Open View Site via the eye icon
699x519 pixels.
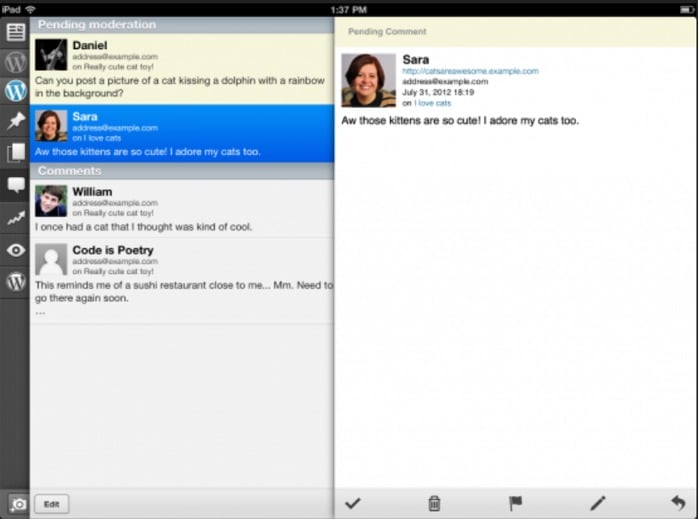(16, 251)
